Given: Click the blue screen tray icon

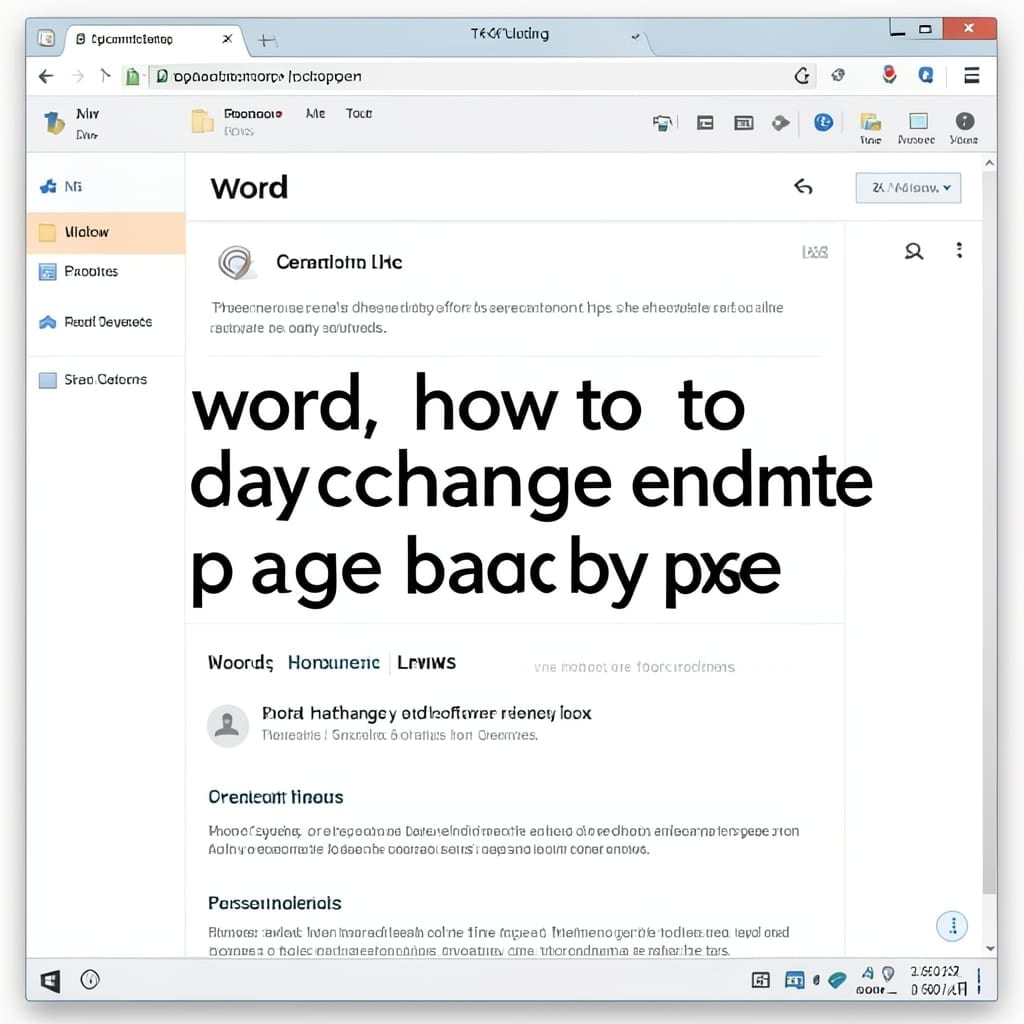Looking at the screenshot, I should pos(794,980).
